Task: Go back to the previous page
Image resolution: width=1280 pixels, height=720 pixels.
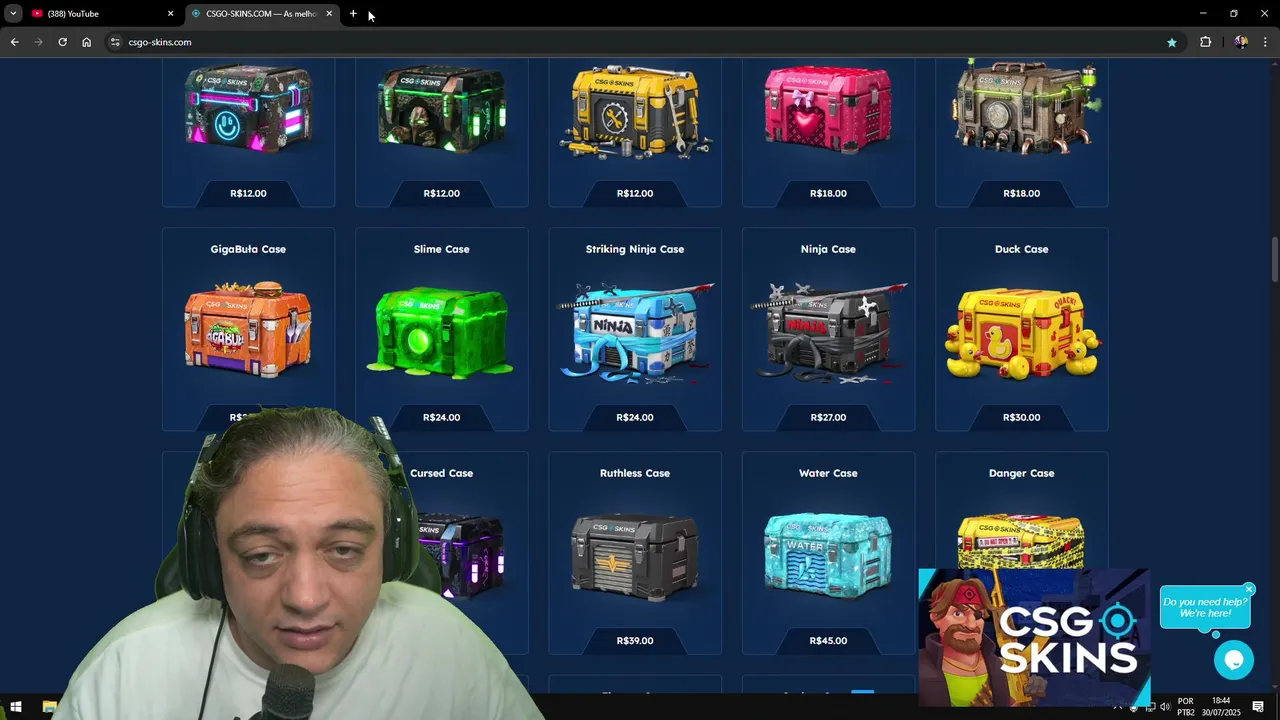Action: [14, 42]
